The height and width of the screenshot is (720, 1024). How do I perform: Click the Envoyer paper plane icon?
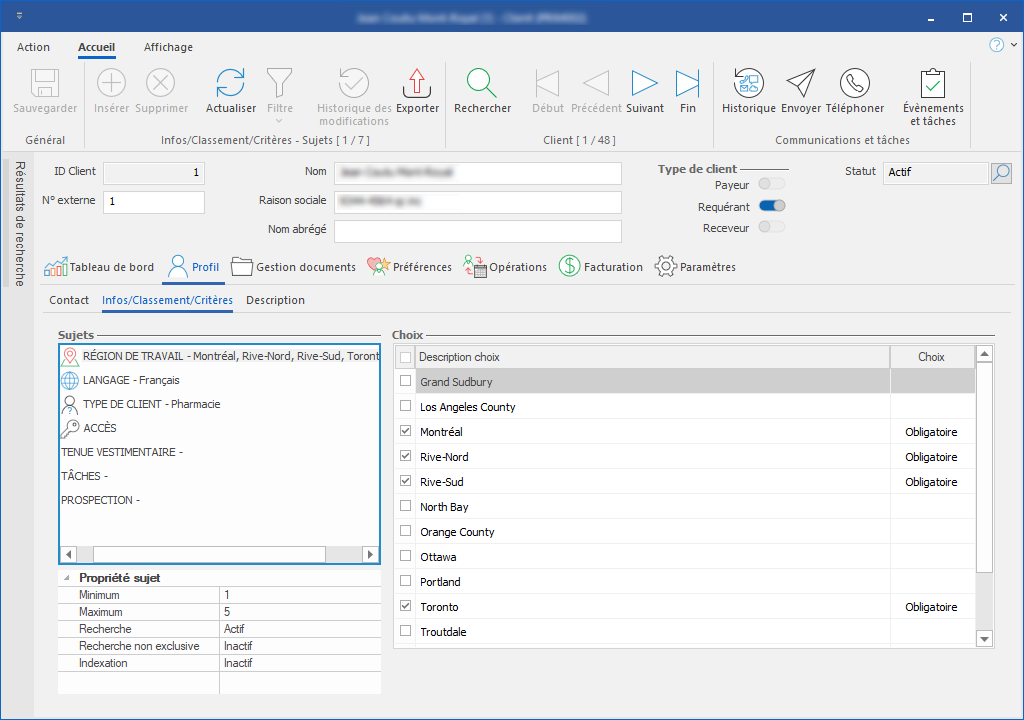pyautogui.click(x=800, y=84)
